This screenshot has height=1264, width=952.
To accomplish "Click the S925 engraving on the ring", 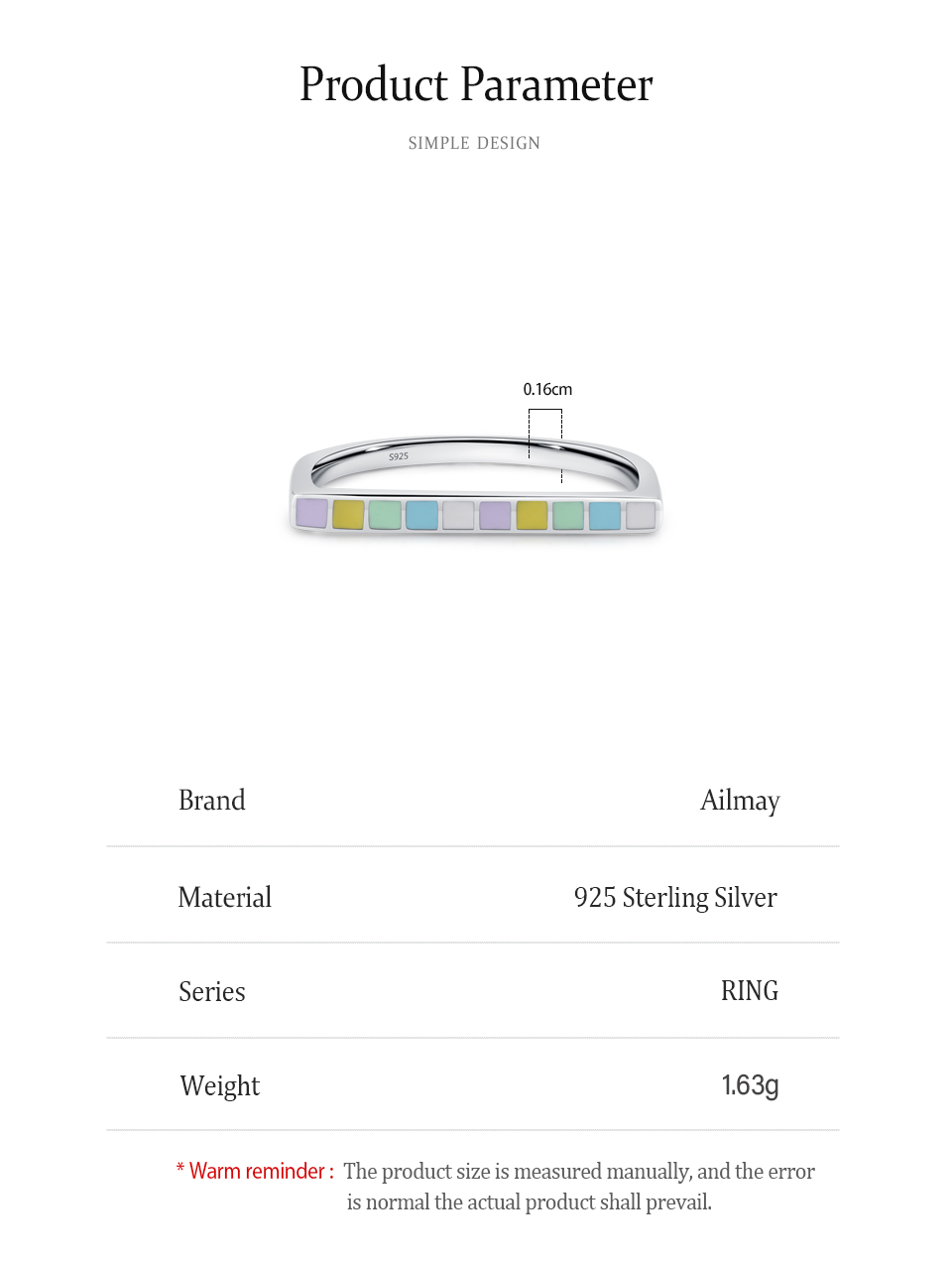I will [x=399, y=456].
